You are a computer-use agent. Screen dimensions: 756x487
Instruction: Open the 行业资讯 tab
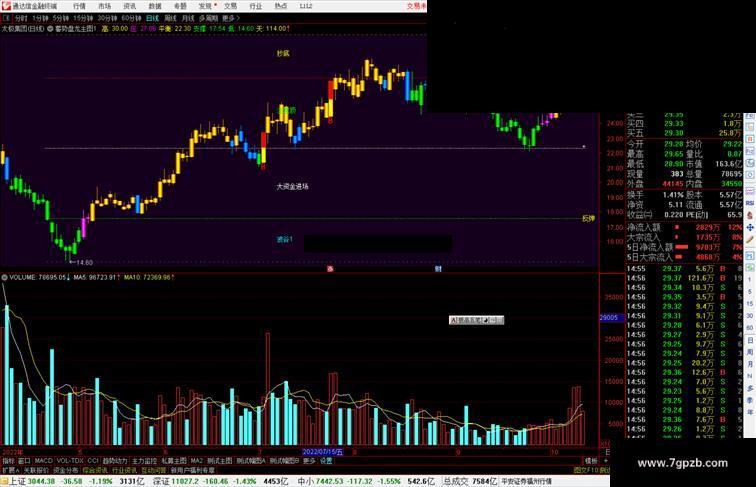coord(124,470)
